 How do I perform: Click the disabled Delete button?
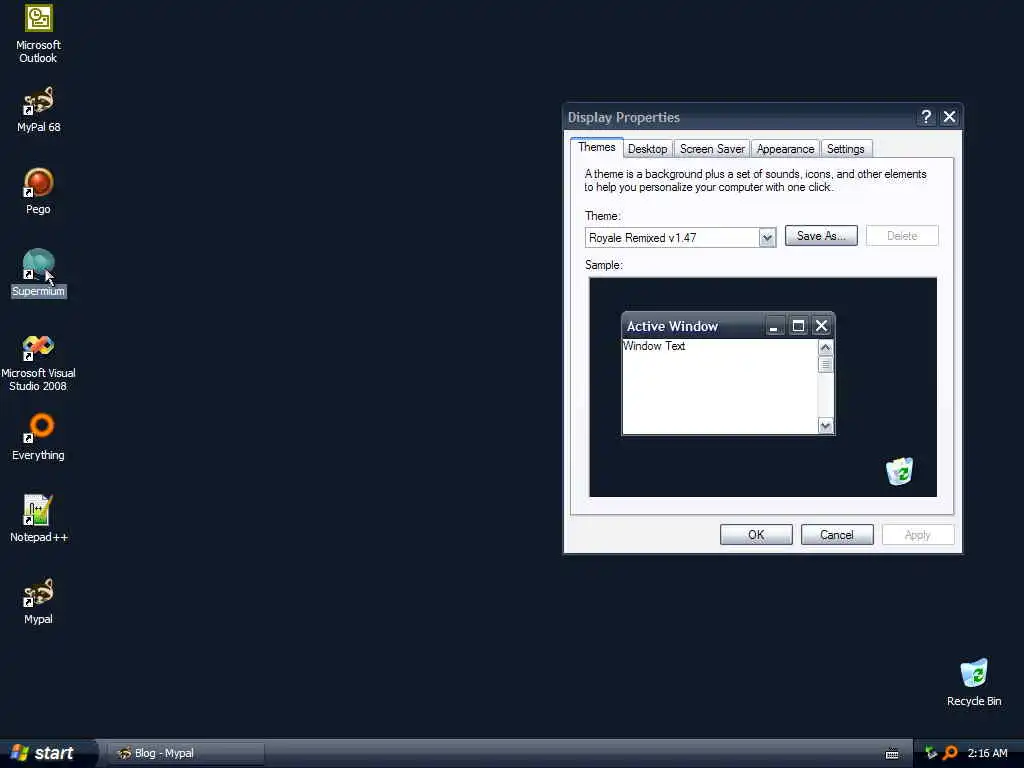click(x=902, y=236)
